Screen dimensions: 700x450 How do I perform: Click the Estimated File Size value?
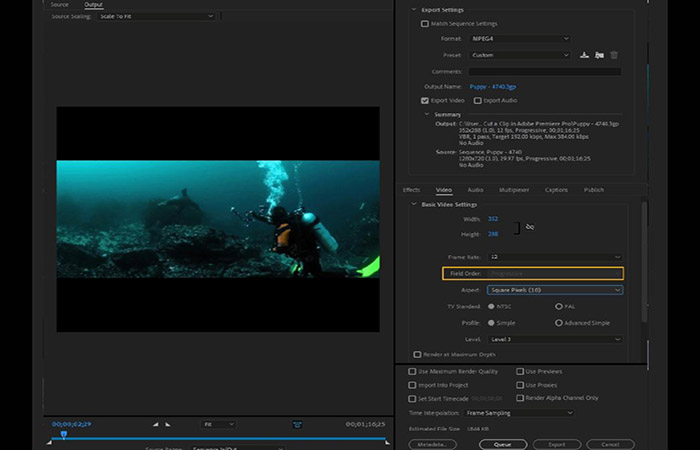coord(478,429)
